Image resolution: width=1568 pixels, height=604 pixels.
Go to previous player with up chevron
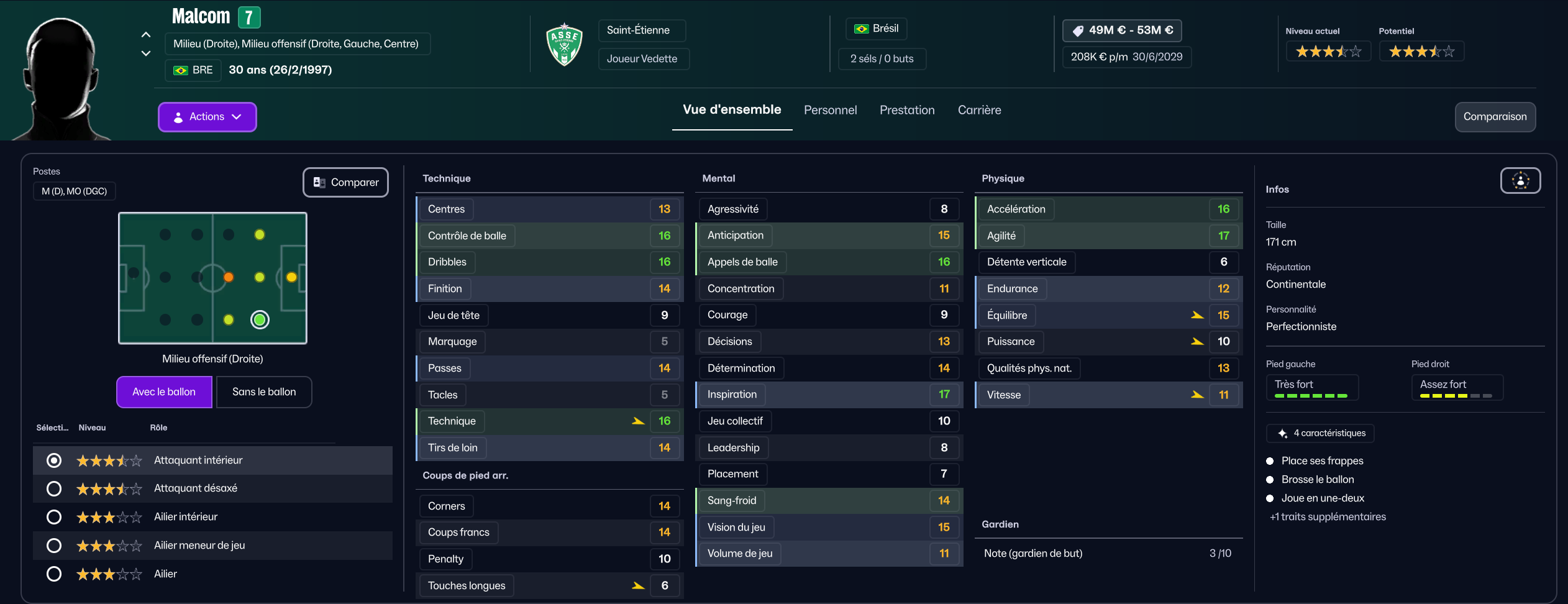(x=146, y=35)
